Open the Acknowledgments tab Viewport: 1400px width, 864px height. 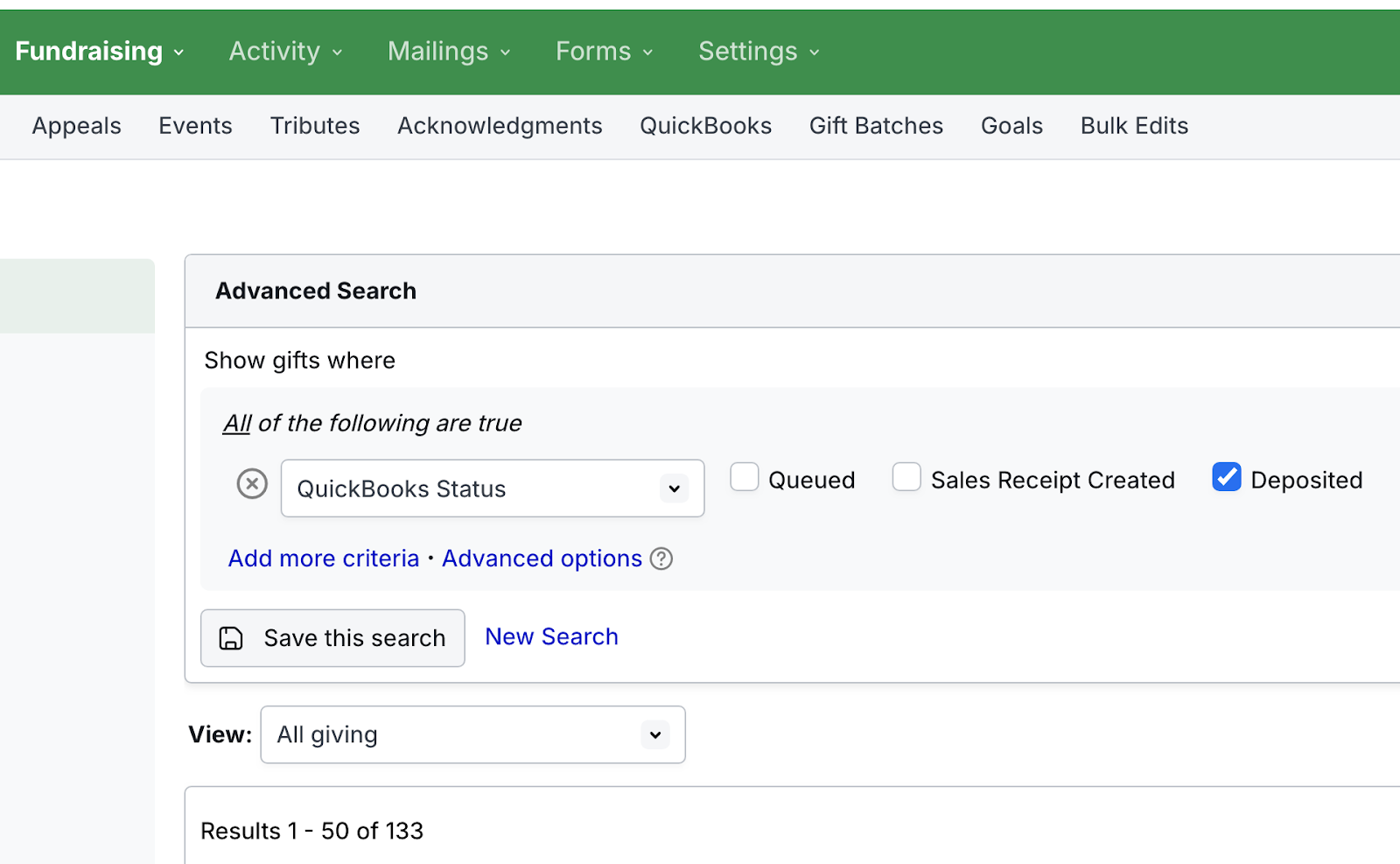click(500, 126)
